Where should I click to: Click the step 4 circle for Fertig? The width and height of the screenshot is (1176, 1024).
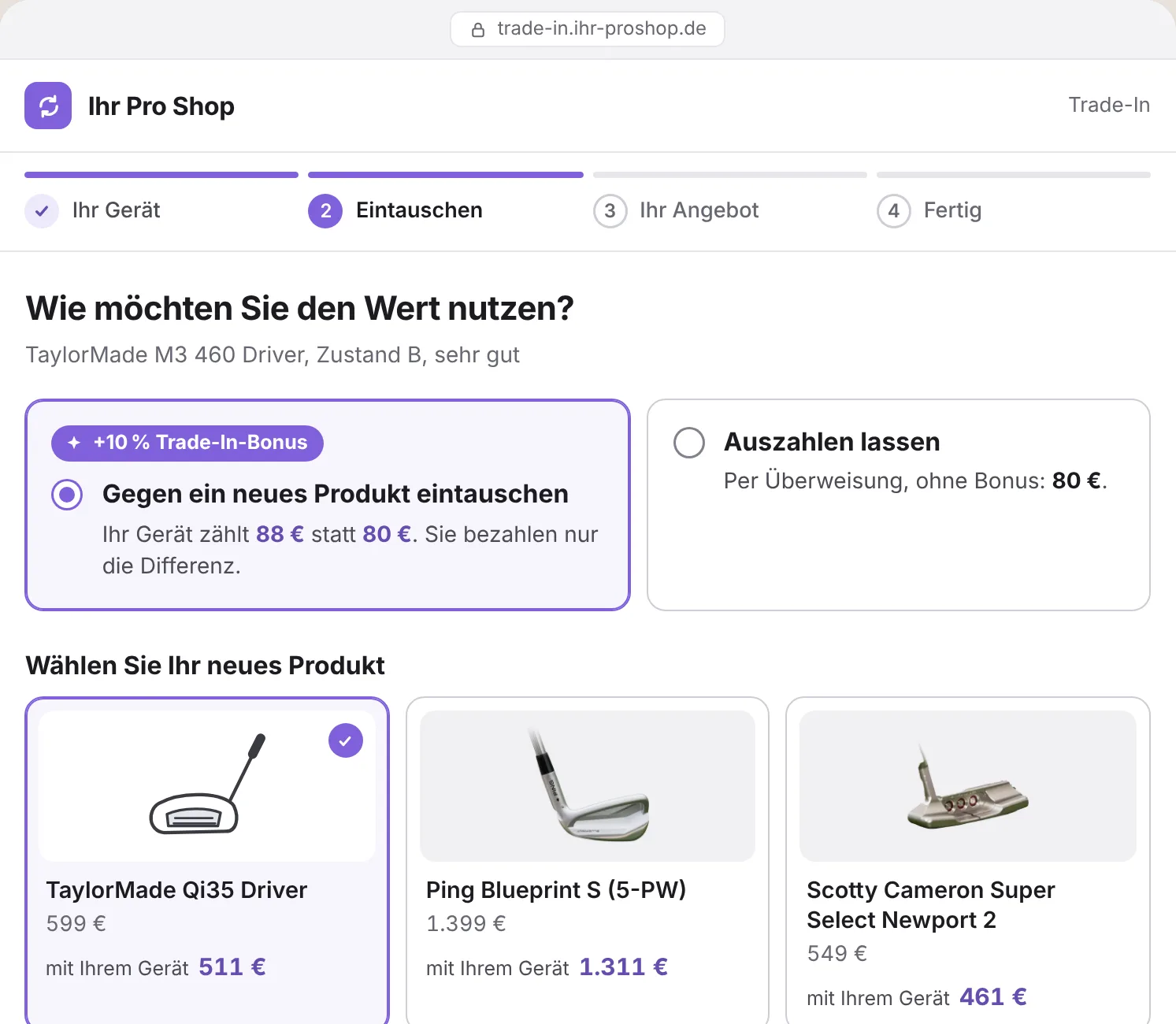894,211
